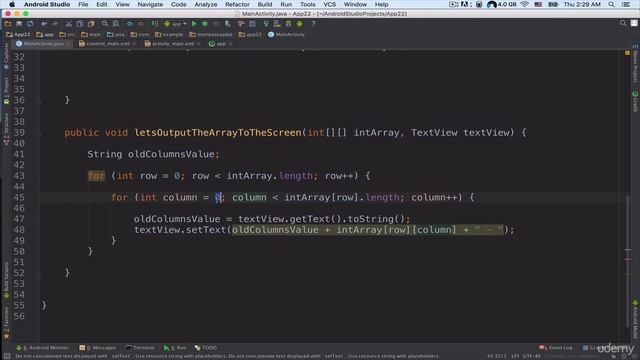Click the Open folder toolbar icon
Image resolution: width=640 pixels, height=360 pixels.
click(8, 24)
